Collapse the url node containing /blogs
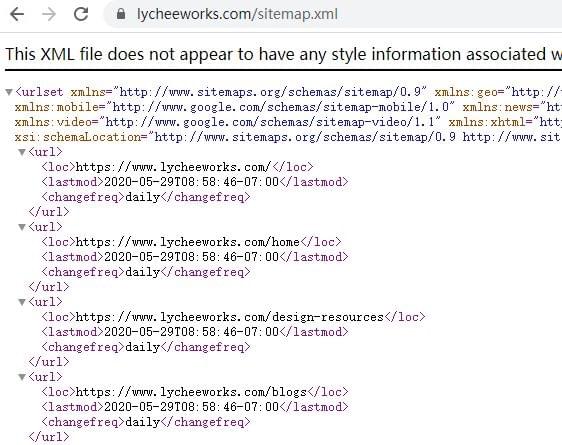 22,377
